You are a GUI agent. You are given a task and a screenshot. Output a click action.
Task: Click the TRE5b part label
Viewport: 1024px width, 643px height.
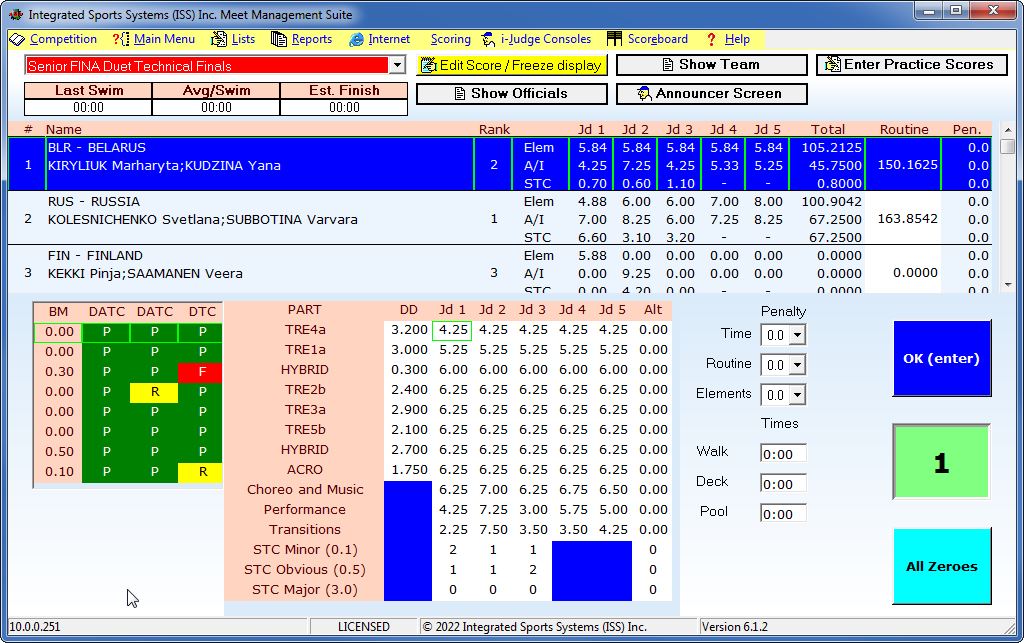point(305,430)
